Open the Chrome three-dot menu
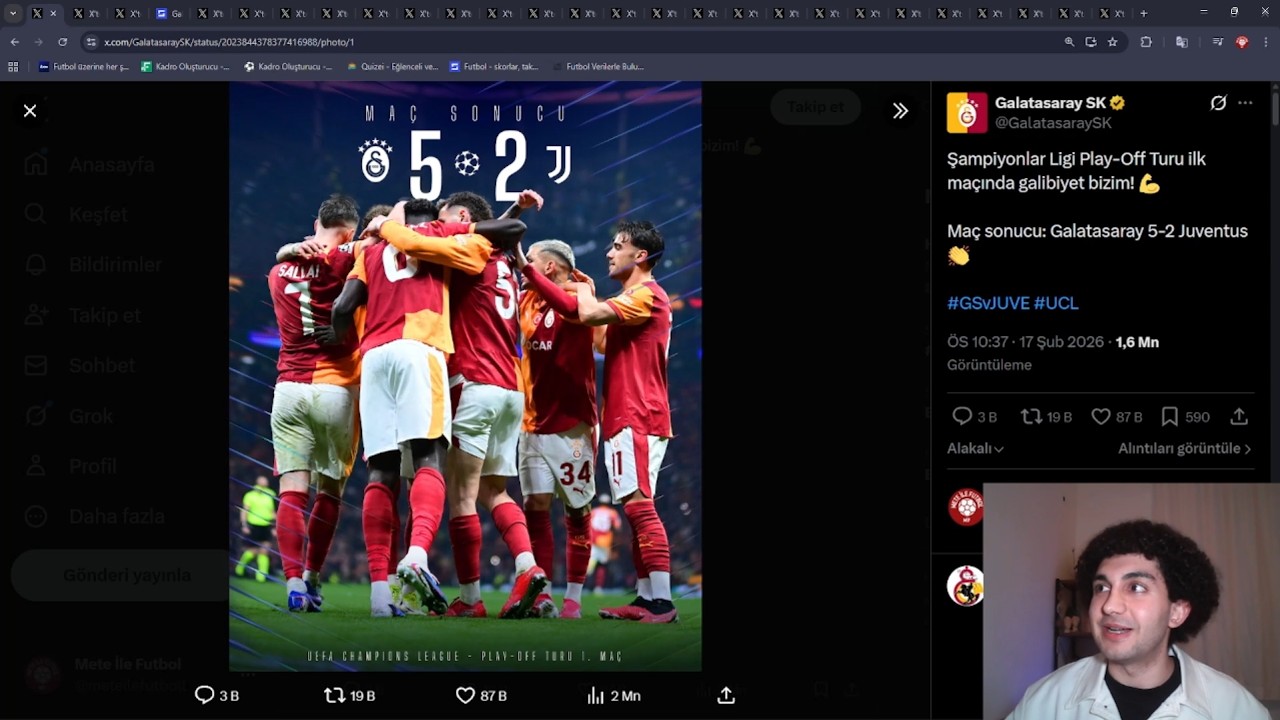 [1266, 42]
